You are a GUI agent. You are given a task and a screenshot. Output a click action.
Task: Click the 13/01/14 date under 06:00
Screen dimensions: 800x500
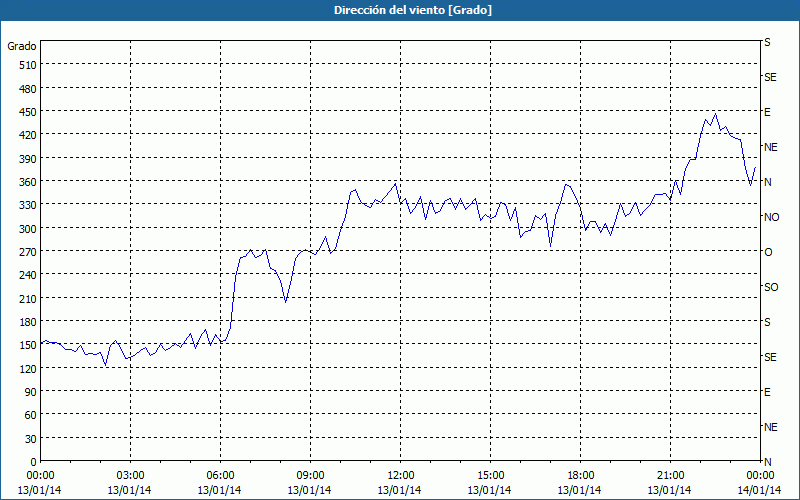click(219, 490)
